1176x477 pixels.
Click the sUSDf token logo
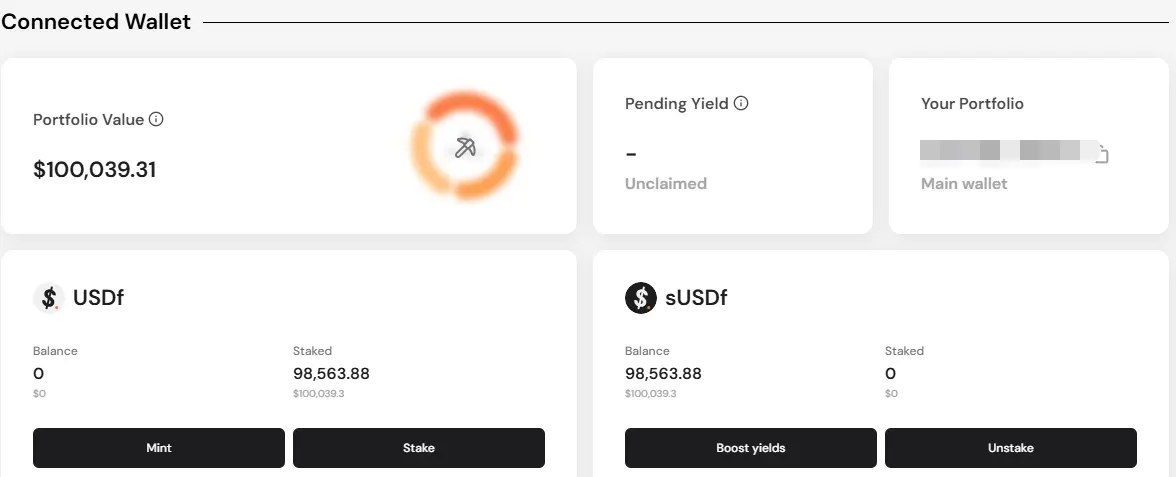coord(640,298)
